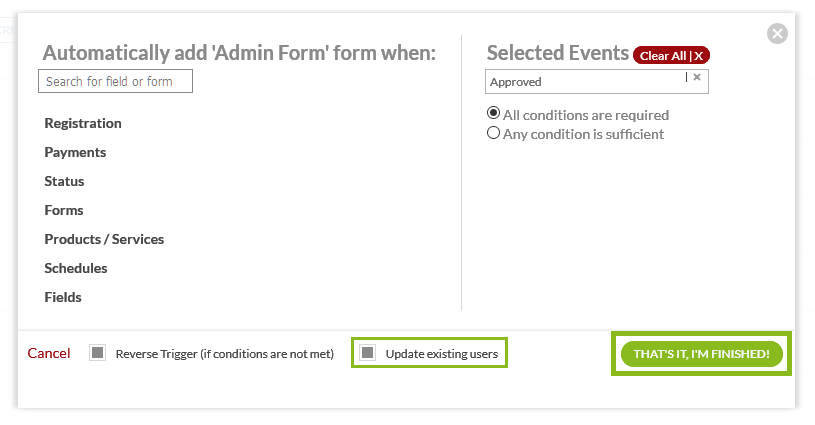
Task: Open the Status category
Action: (64, 181)
